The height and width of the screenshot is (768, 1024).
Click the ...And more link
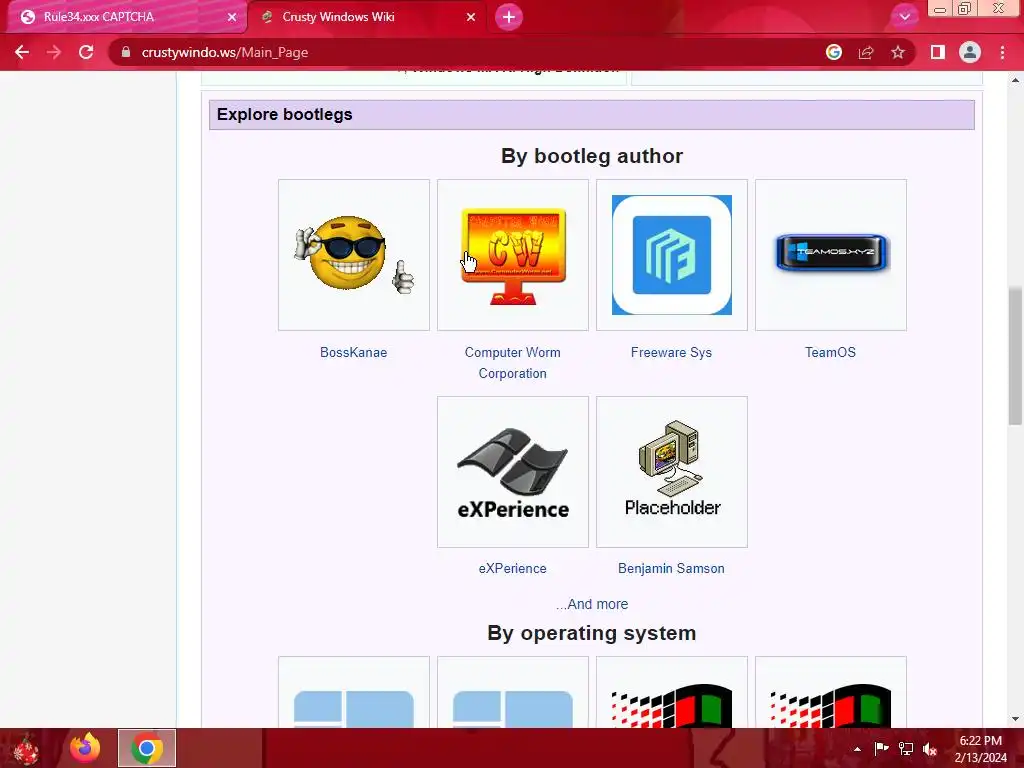point(592,604)
